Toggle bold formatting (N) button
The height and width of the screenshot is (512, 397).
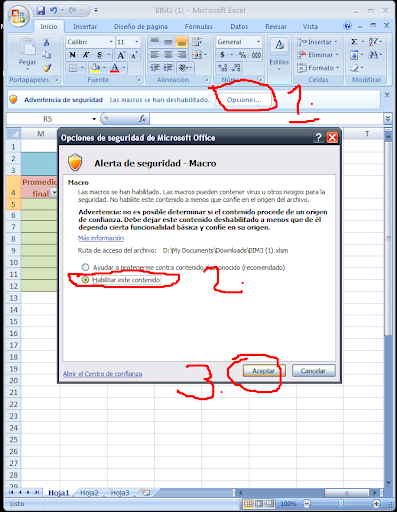(72, 55)
